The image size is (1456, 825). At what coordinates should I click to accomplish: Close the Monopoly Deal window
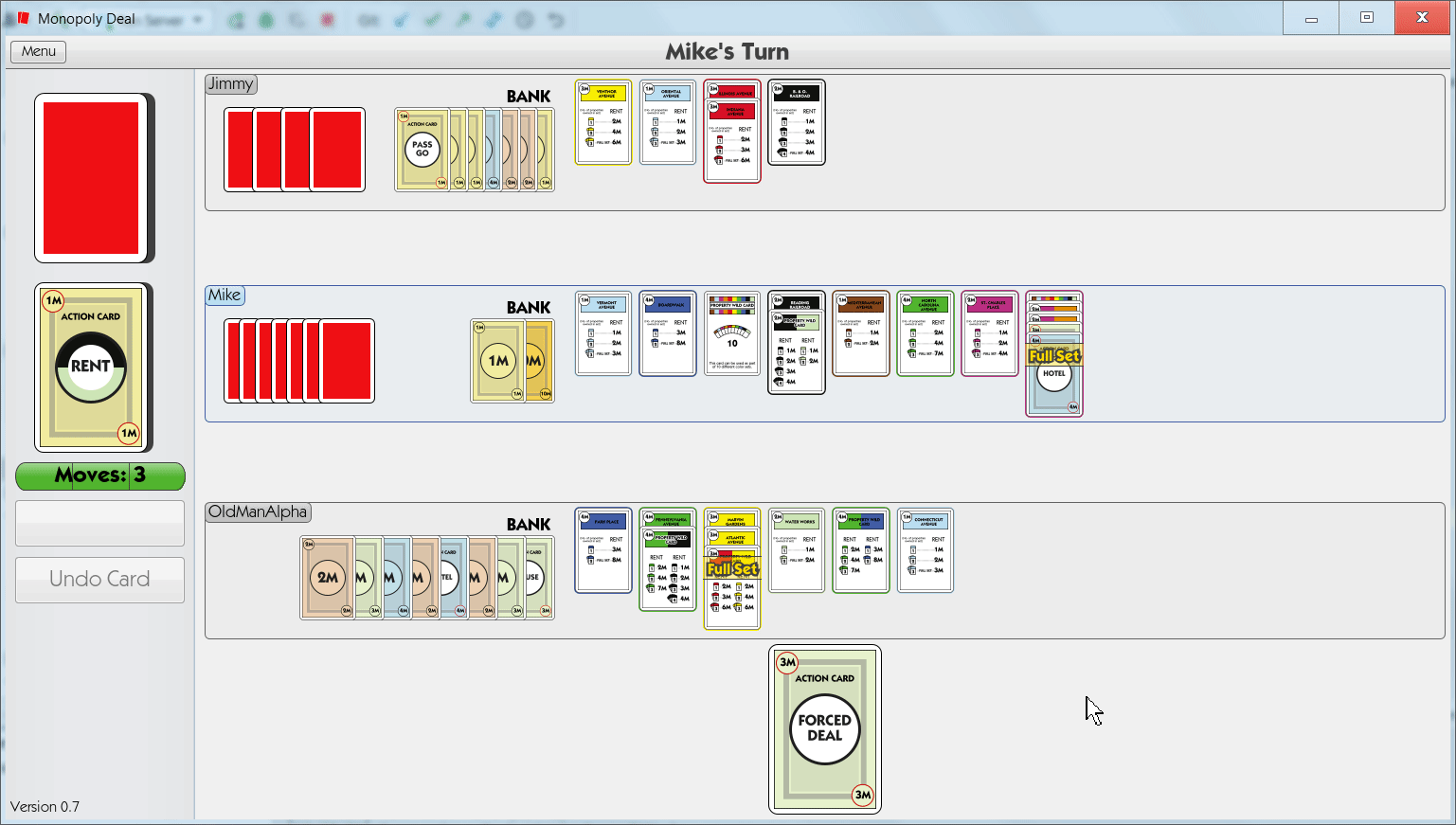point(1422,18)
